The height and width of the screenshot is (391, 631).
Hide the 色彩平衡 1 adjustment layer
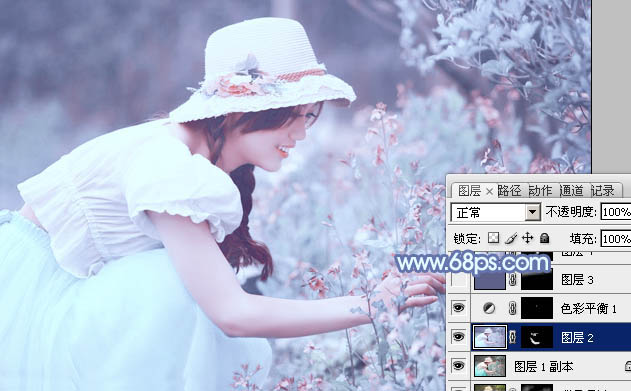(x=458, y=308)
